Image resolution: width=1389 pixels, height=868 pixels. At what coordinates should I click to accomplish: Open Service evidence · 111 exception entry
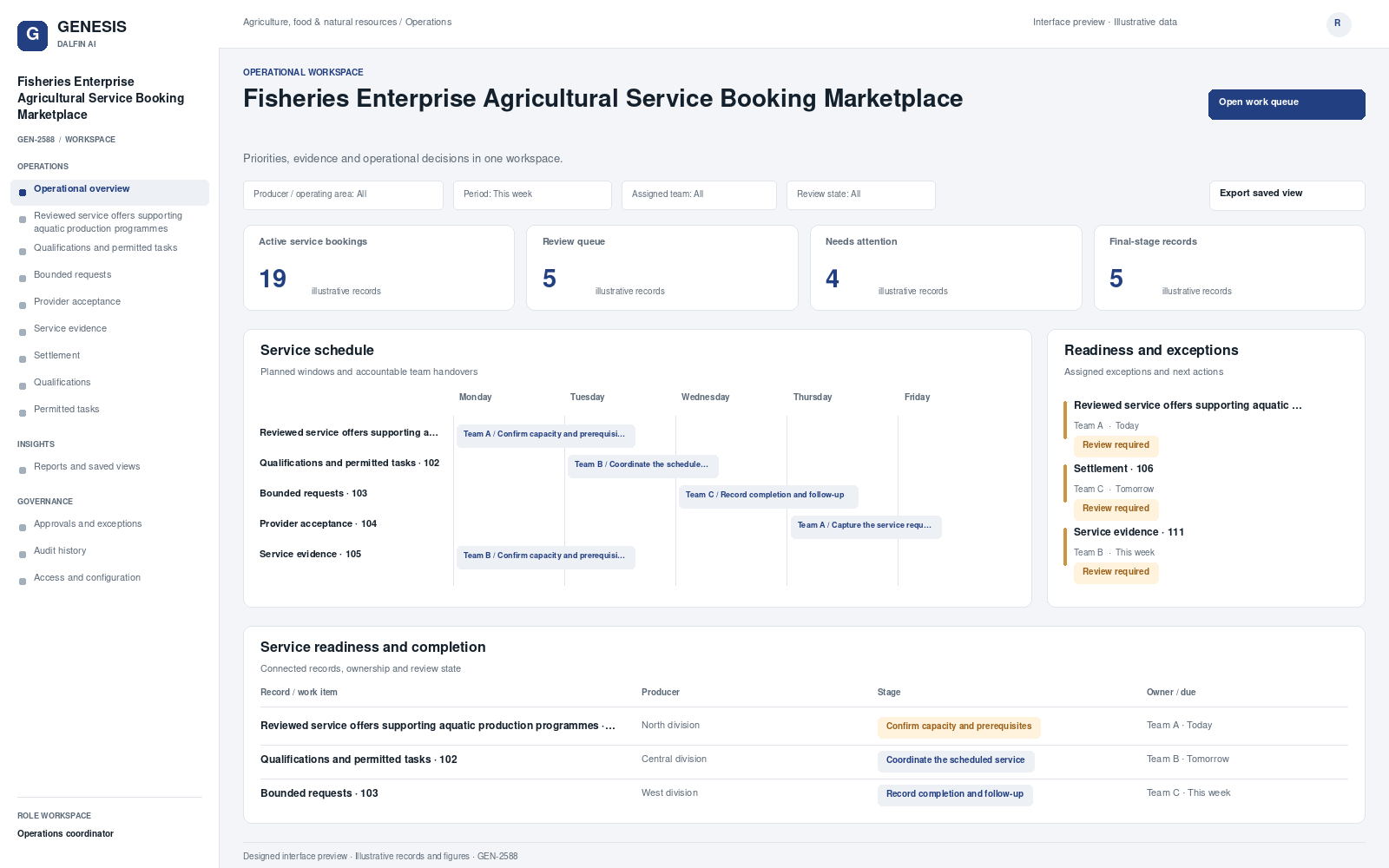point(1207,554)
